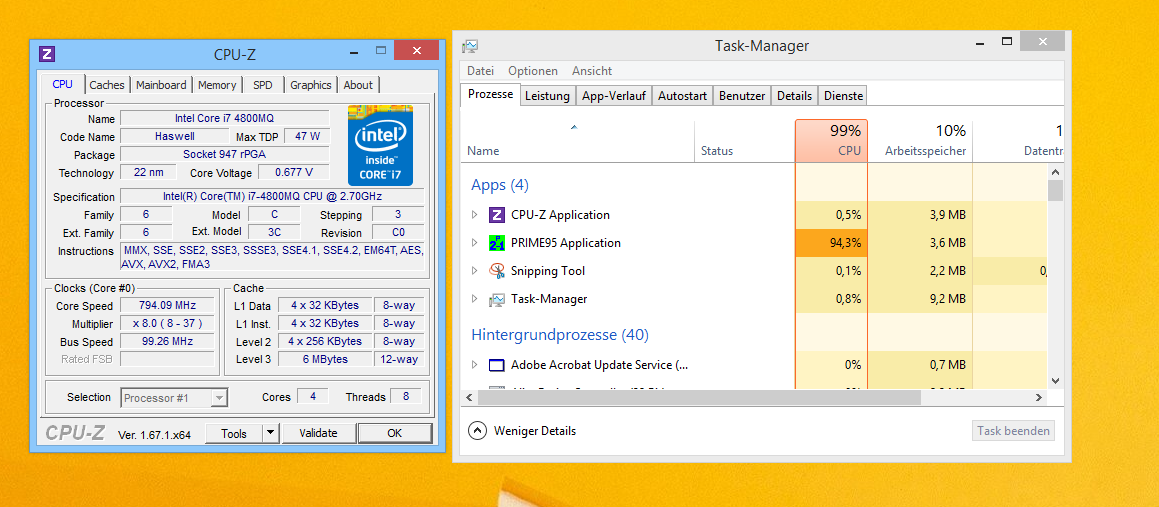Image resolution: width=1159 pixels, height=507 pixels.
Task: Click the Task-Manager row icon in Apps list
Action: click(x=497, y=299)
